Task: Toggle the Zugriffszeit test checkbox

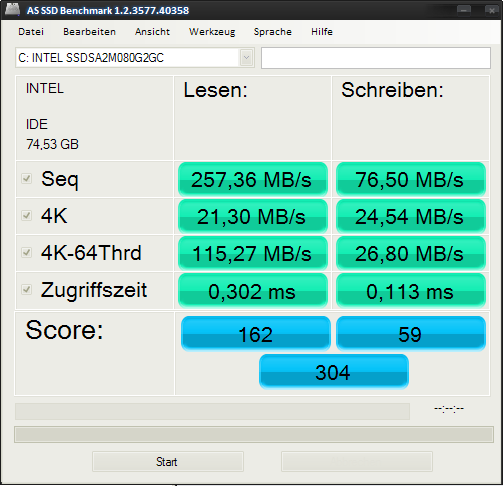Action: pos(26,289)
